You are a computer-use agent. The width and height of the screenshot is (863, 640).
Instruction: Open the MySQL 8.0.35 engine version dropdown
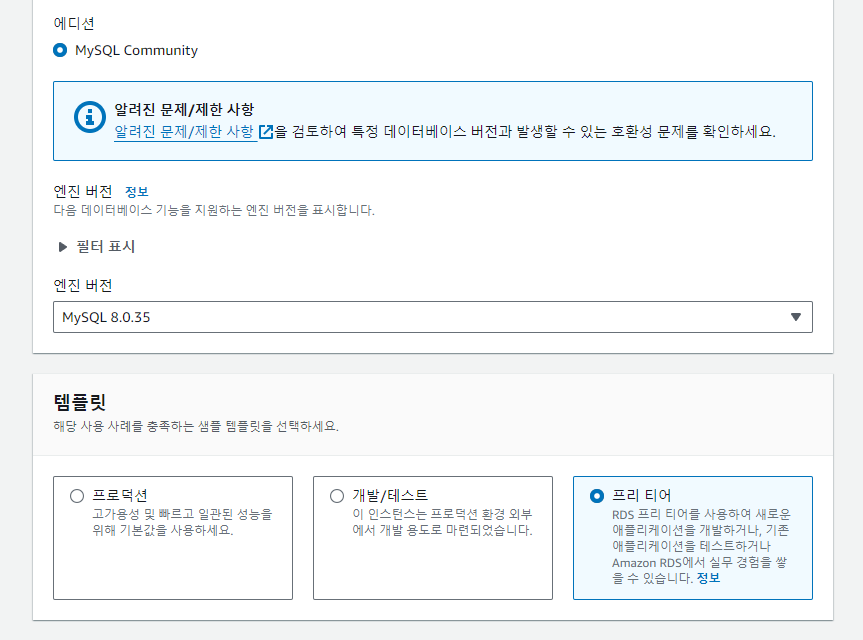click(433, 317)
